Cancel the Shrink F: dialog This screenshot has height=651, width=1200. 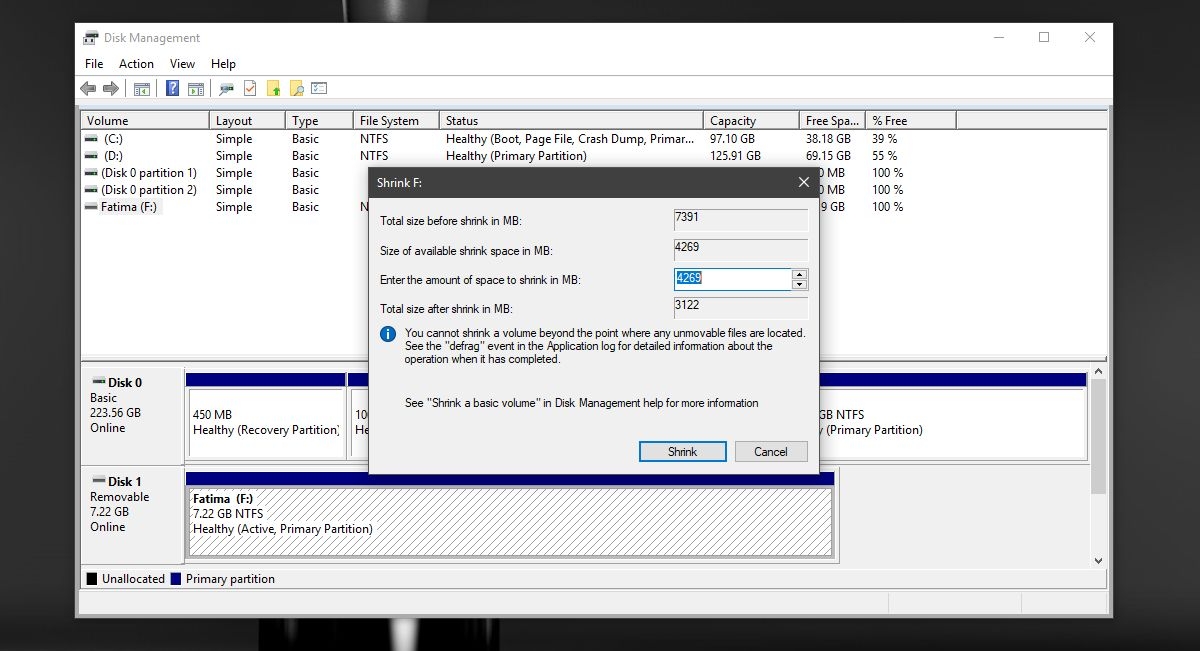(770, 452)
